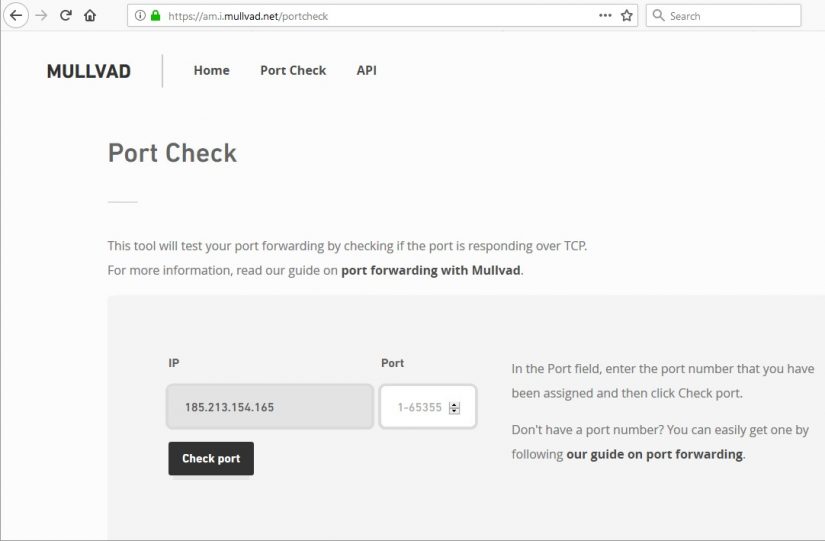825x541 pixels.
Task: Select the address bar URL text
Action: (248, 16)
